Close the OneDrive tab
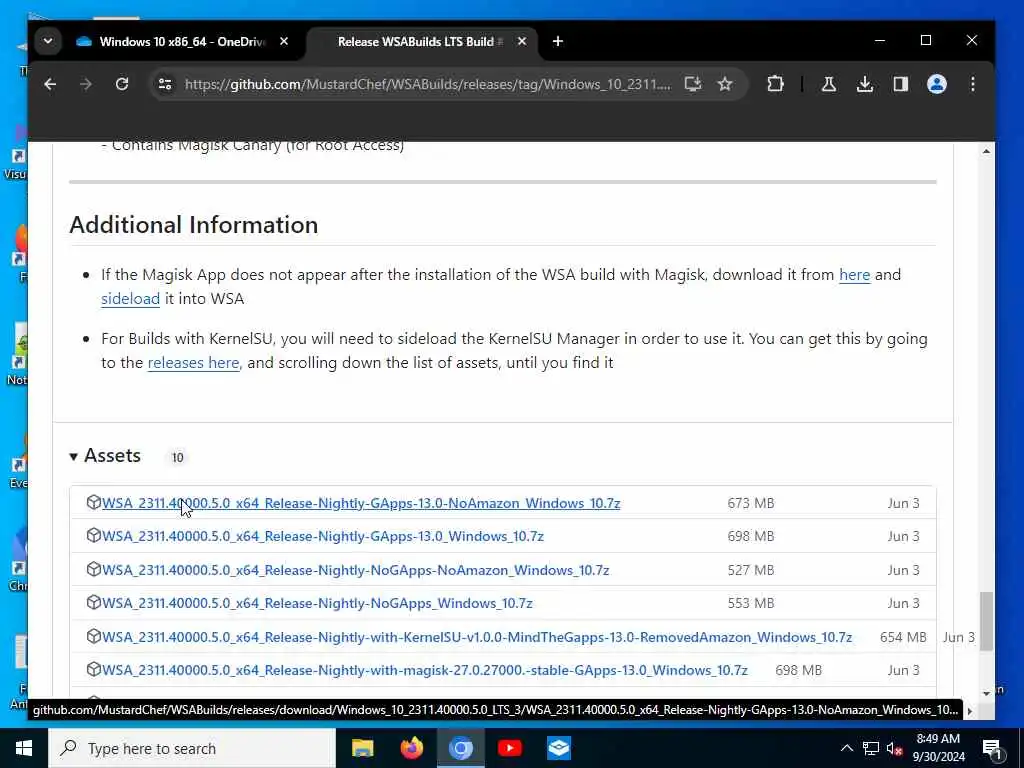 click(x=283, y=41)
